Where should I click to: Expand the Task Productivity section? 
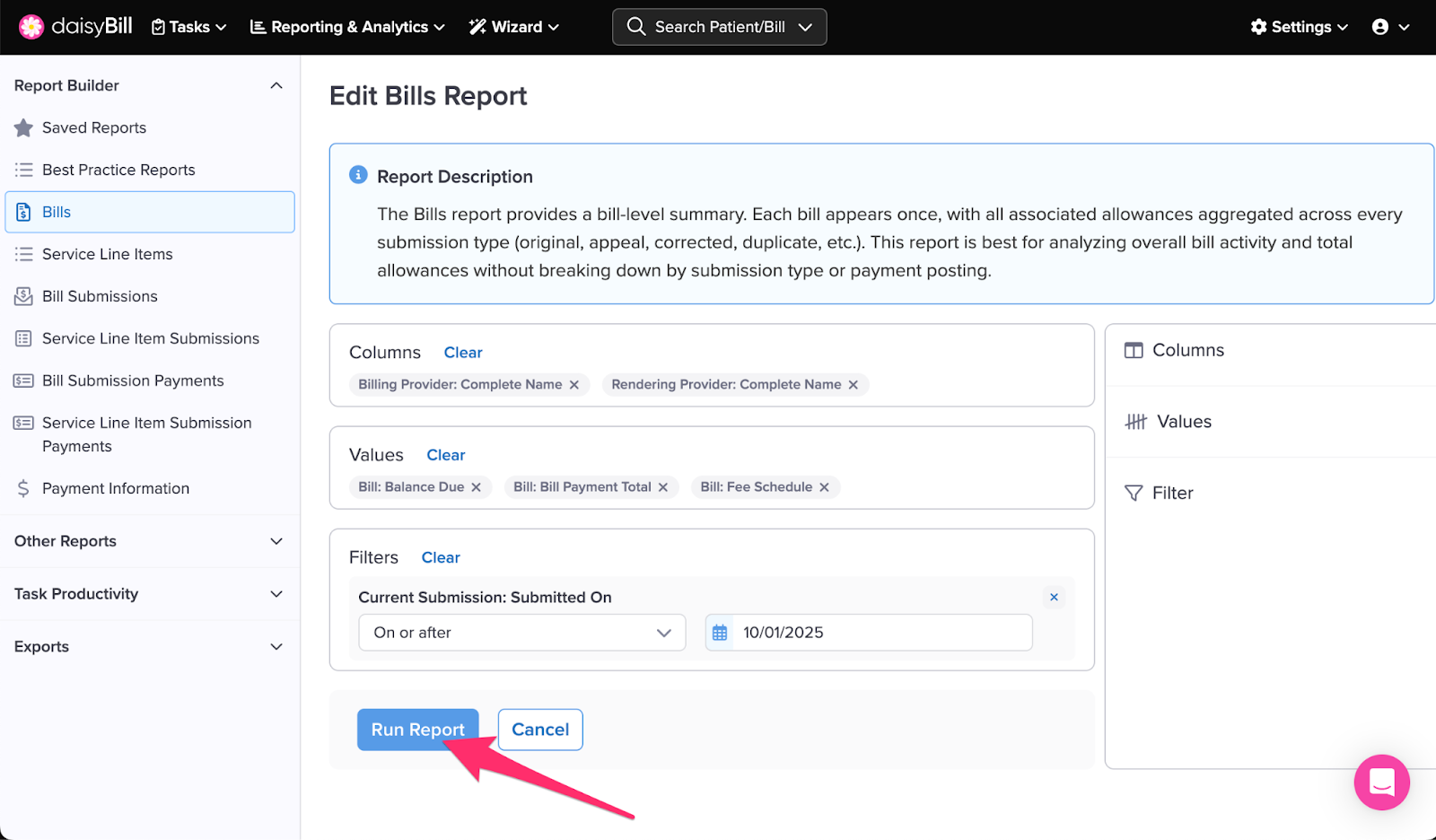click(x=276, y=594)
